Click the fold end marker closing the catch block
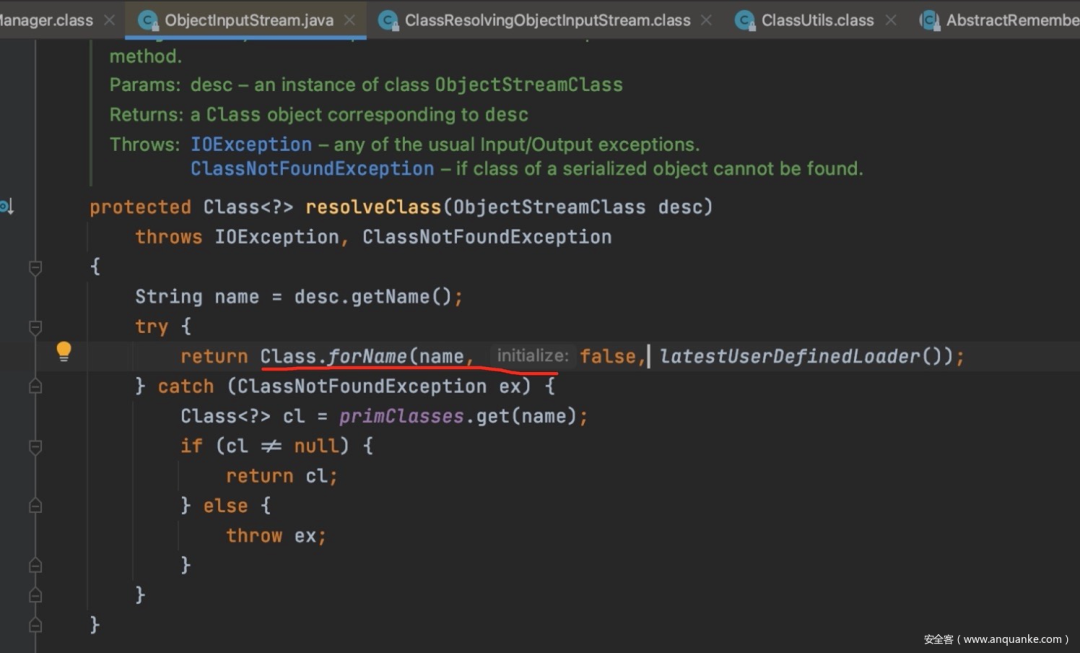 pyautogui.click(x=36, y=595)
